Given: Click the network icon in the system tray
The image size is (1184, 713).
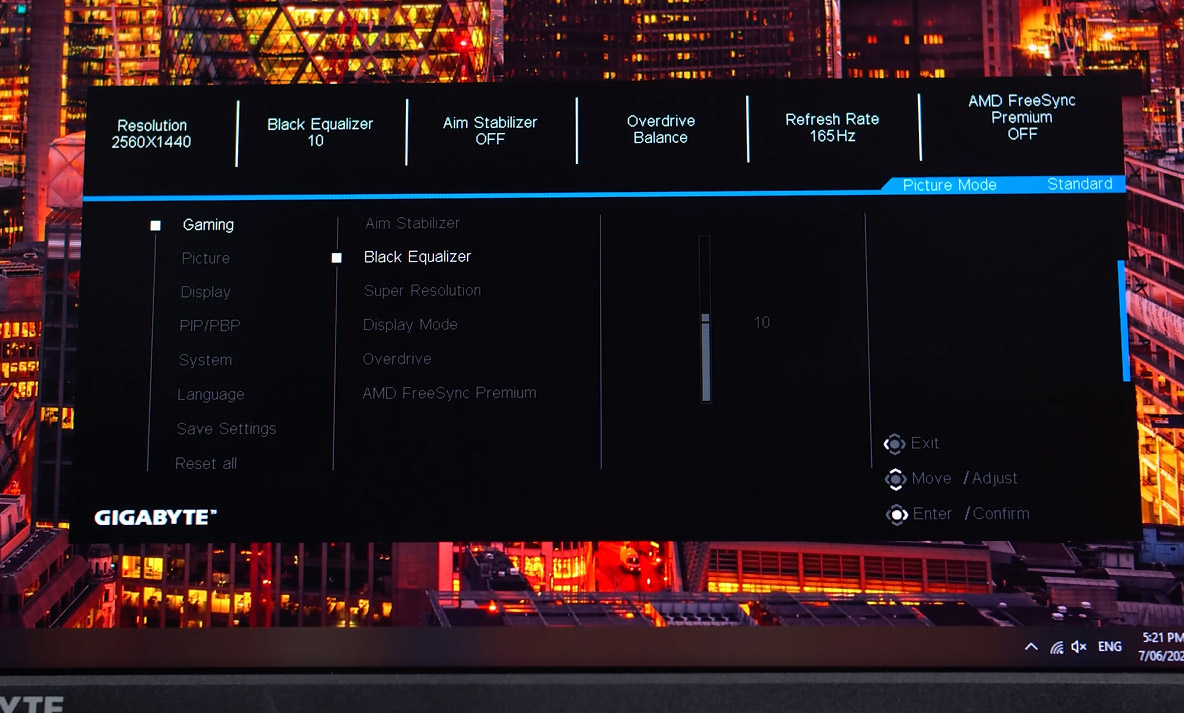Looking at the screenshot, I should [1055, 646].
